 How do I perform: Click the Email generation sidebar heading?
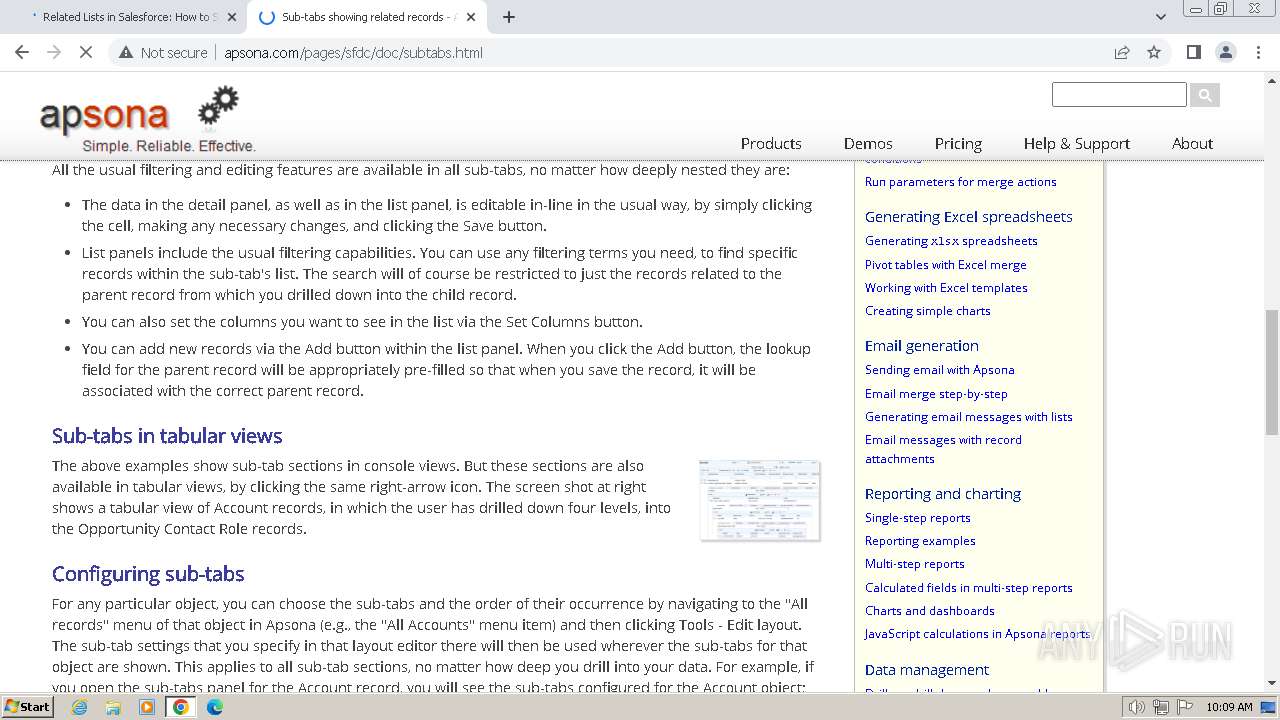[x=921, y=346]
